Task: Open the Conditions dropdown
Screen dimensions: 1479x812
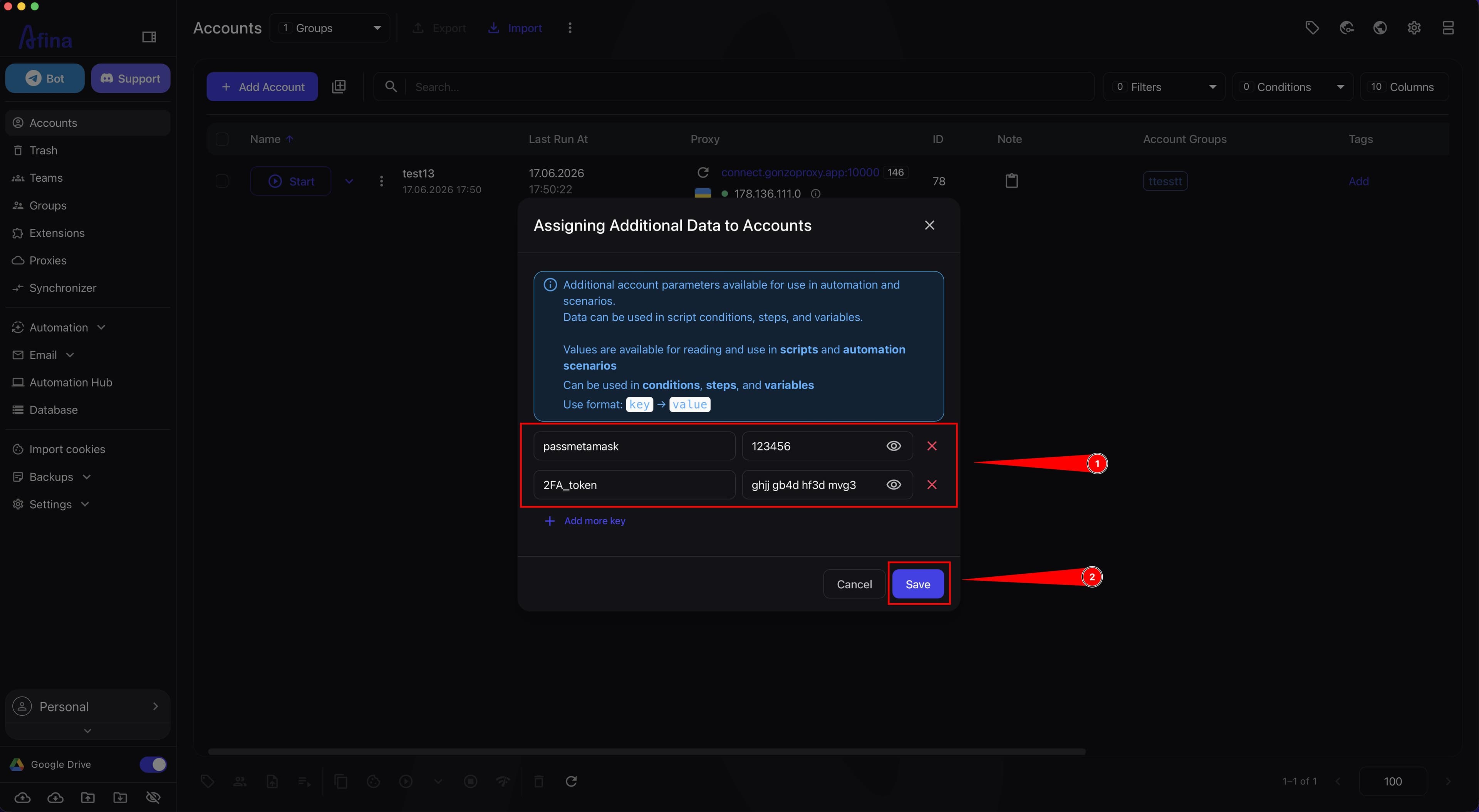Action: click(1293, 87)
